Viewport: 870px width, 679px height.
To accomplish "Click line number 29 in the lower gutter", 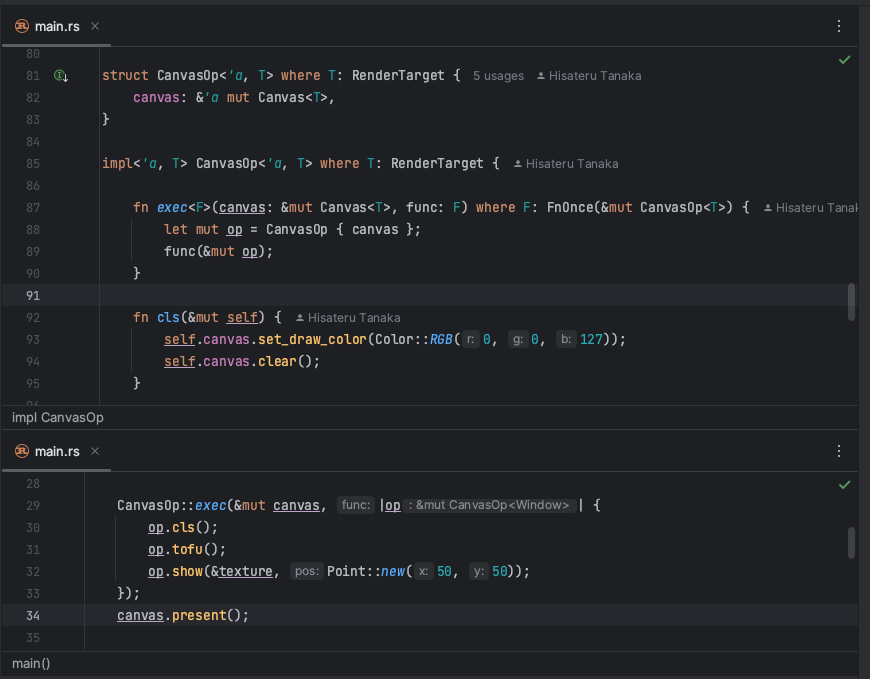I will [33, 506].
